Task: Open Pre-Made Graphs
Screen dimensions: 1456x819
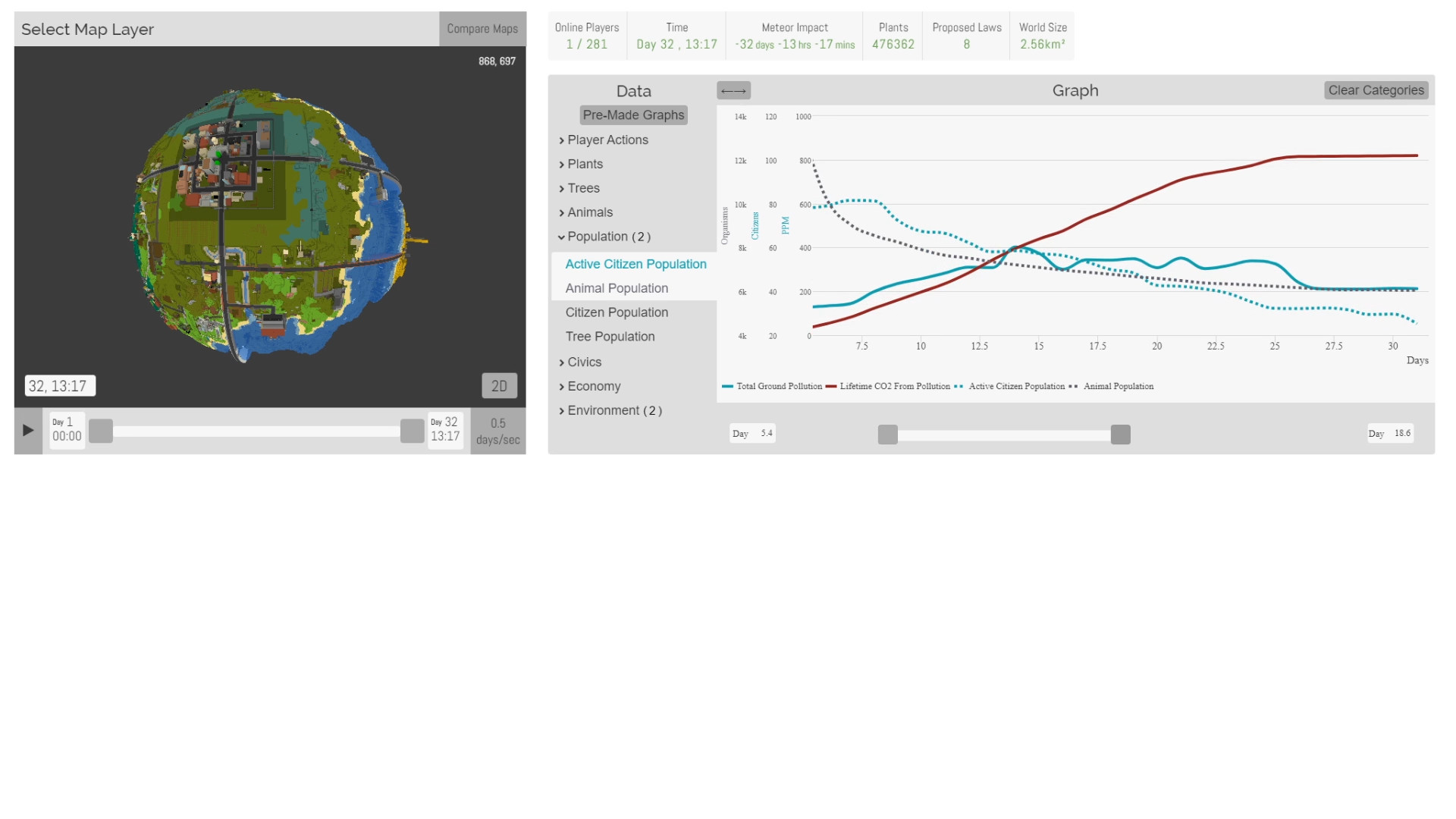Action: click(633, 115)
